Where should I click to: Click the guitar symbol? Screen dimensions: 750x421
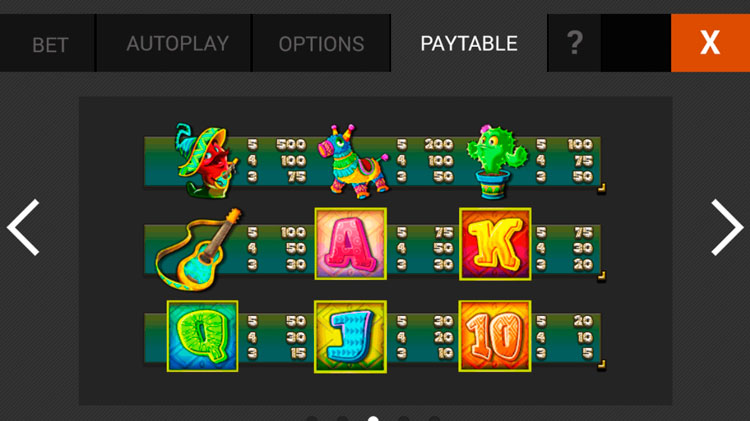[199, 249]
